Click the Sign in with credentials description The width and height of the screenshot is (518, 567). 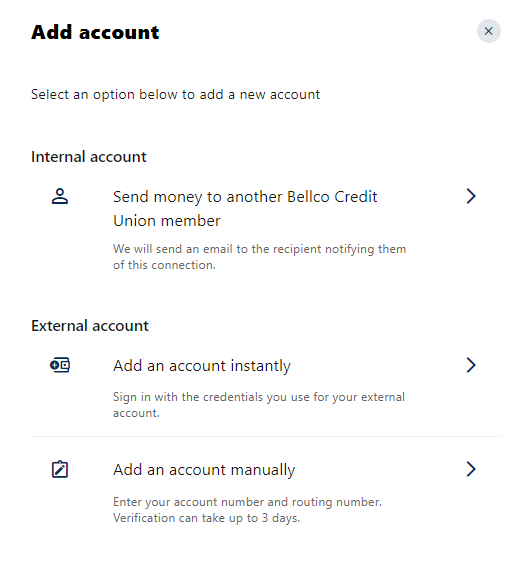click(x=259, y=405)
